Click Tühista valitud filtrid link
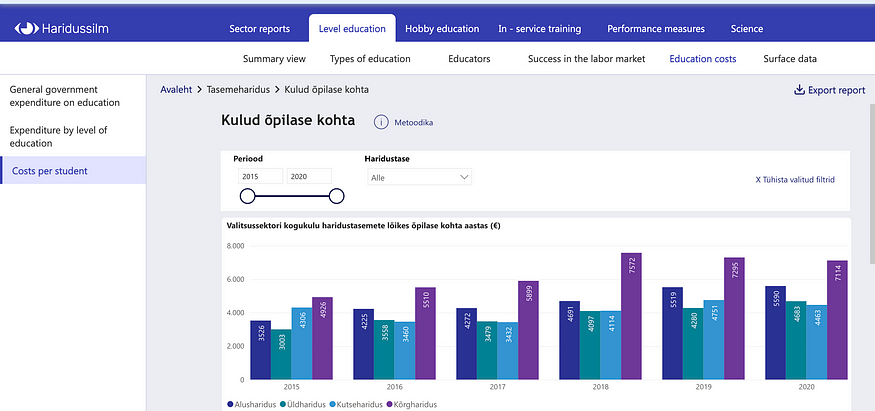The width and height of the screenshot is (875, 411). [x=795, y=180]
